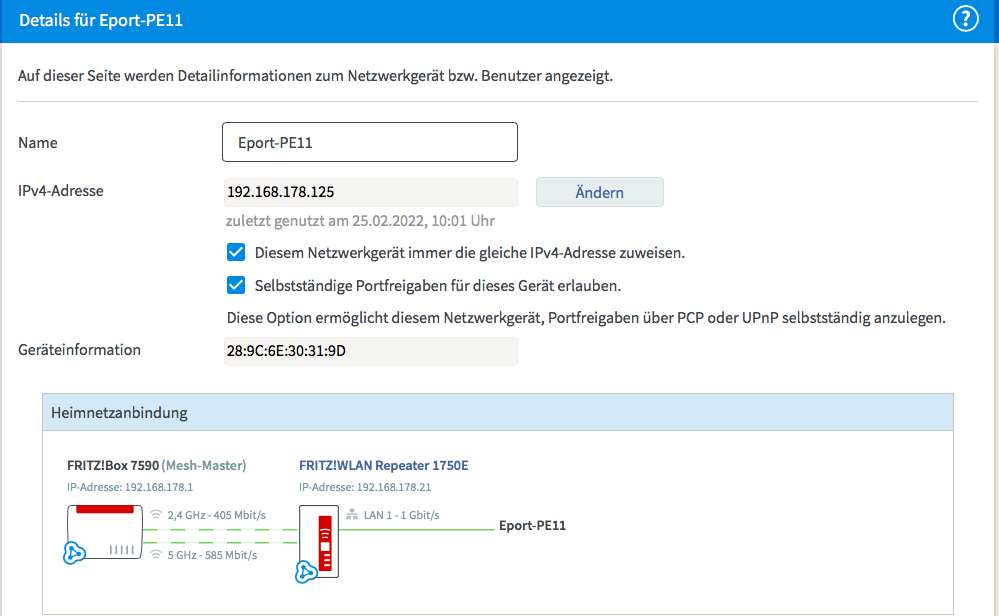
Task: Click 'Details für Eport-PE11' title
Action: (101, 20)
